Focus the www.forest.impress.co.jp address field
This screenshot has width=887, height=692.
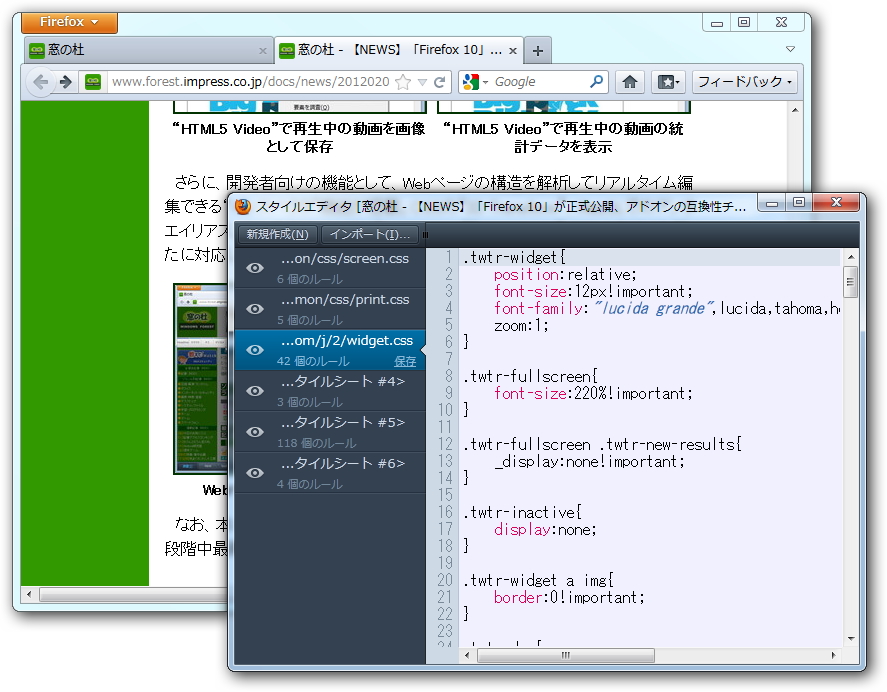point(250,82)
